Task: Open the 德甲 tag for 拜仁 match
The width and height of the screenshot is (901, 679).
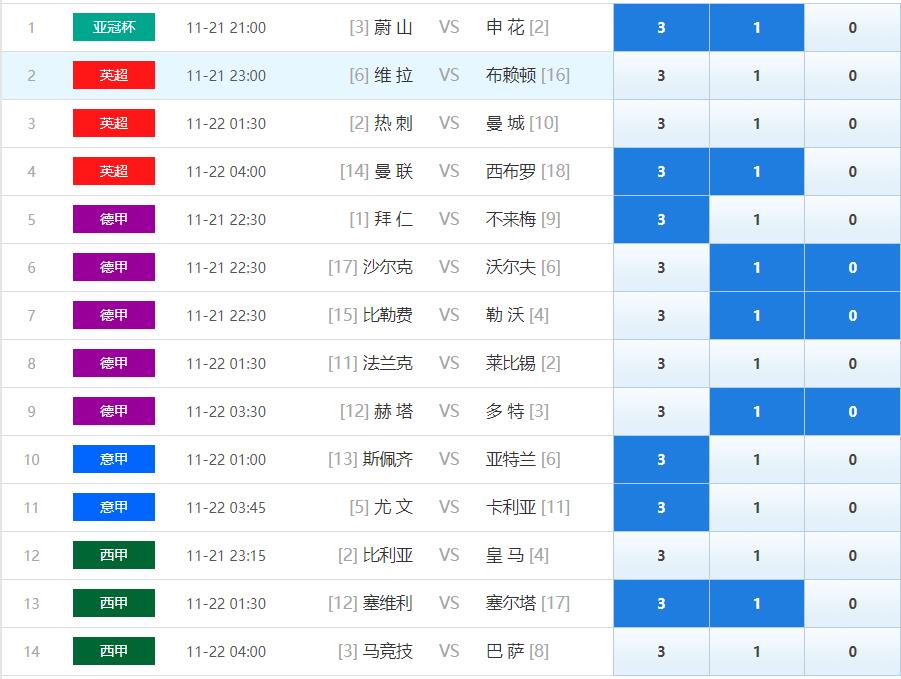Action: tap(114, 219)
